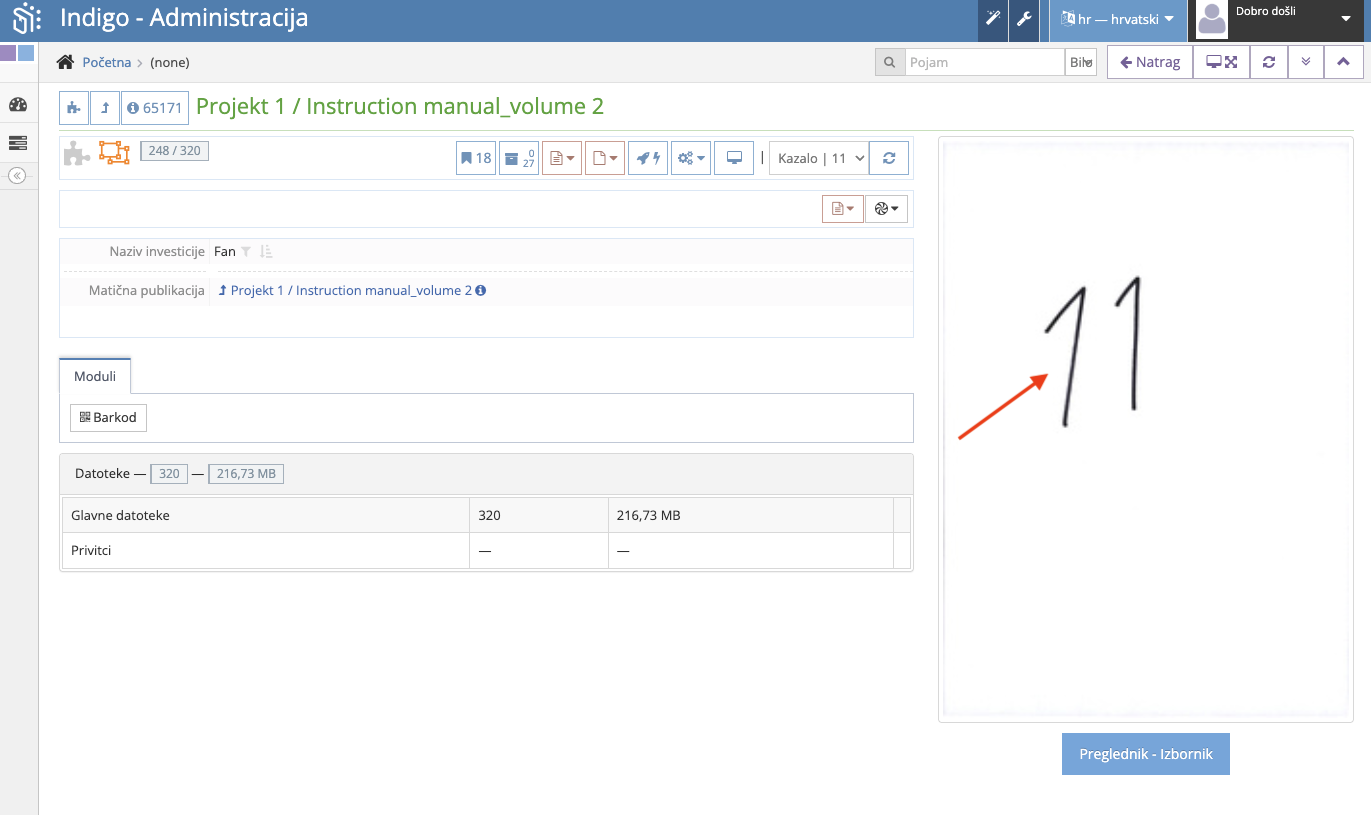Click the 320 files count badge
The height and width of the screenshot is (815, 1371).
click(x=169, y=473)
